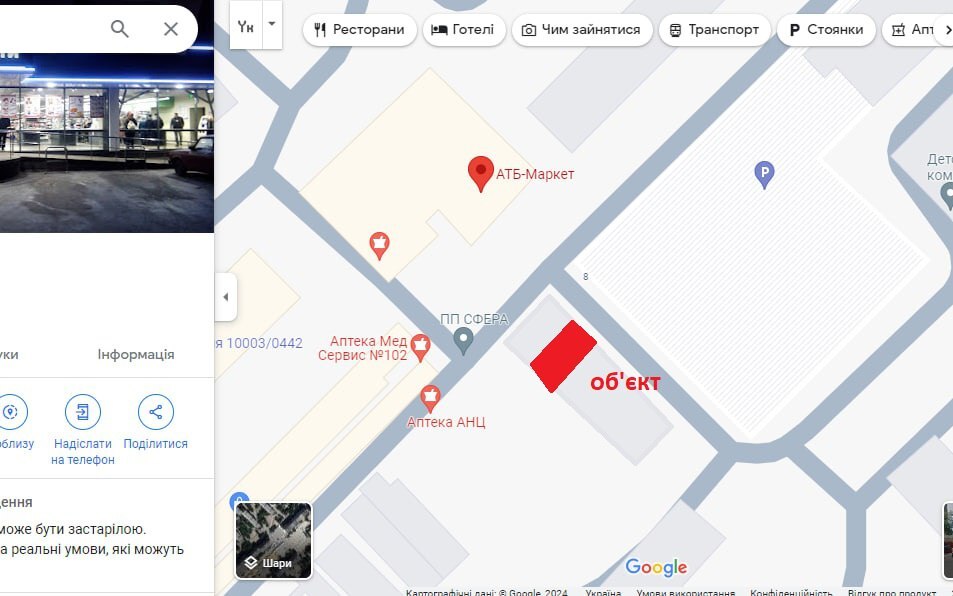Open the Шари layers thumbnail
Viewport: 953px width, 596px height.
pos(274,540)
